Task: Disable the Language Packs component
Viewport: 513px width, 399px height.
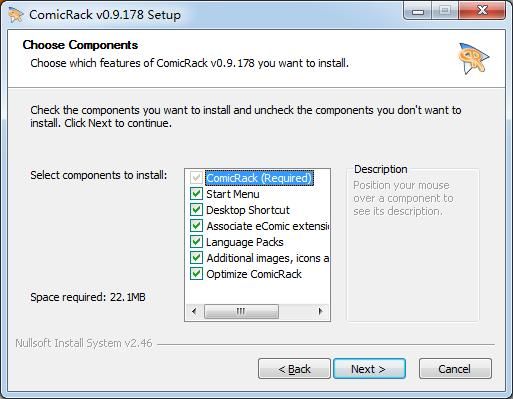Action: [196, 242]
